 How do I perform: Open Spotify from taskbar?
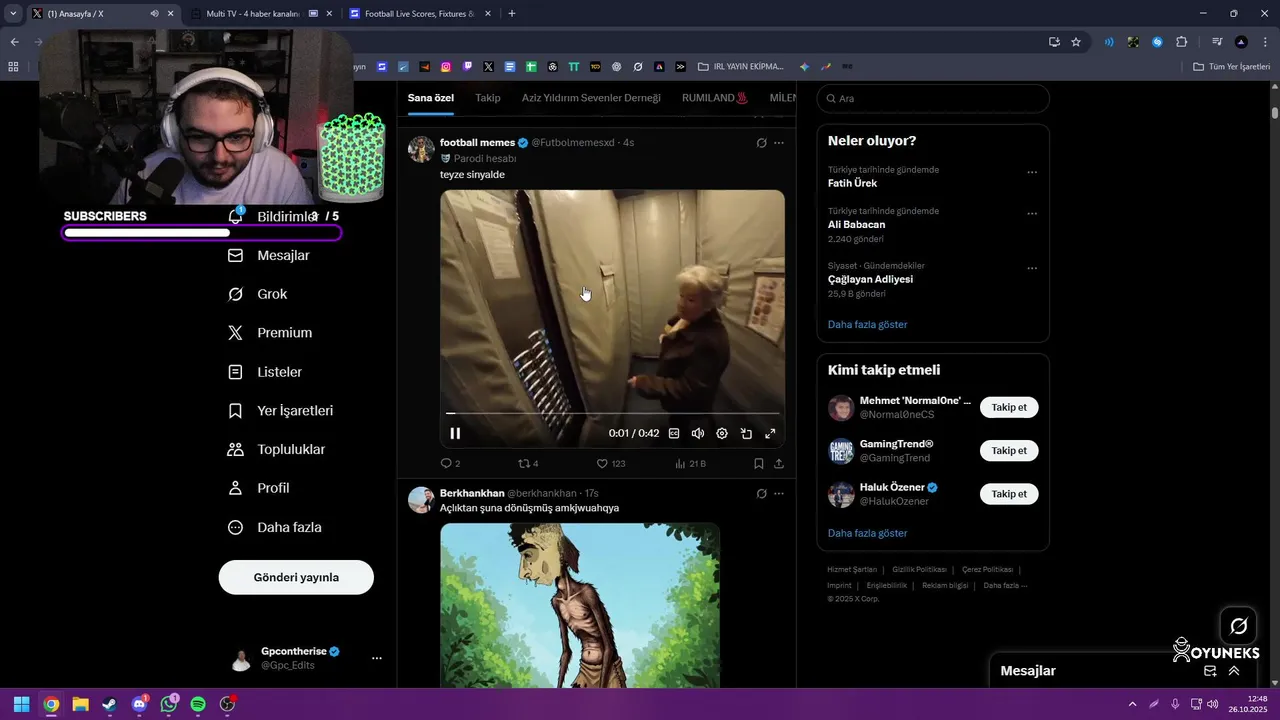pos(198,704)
